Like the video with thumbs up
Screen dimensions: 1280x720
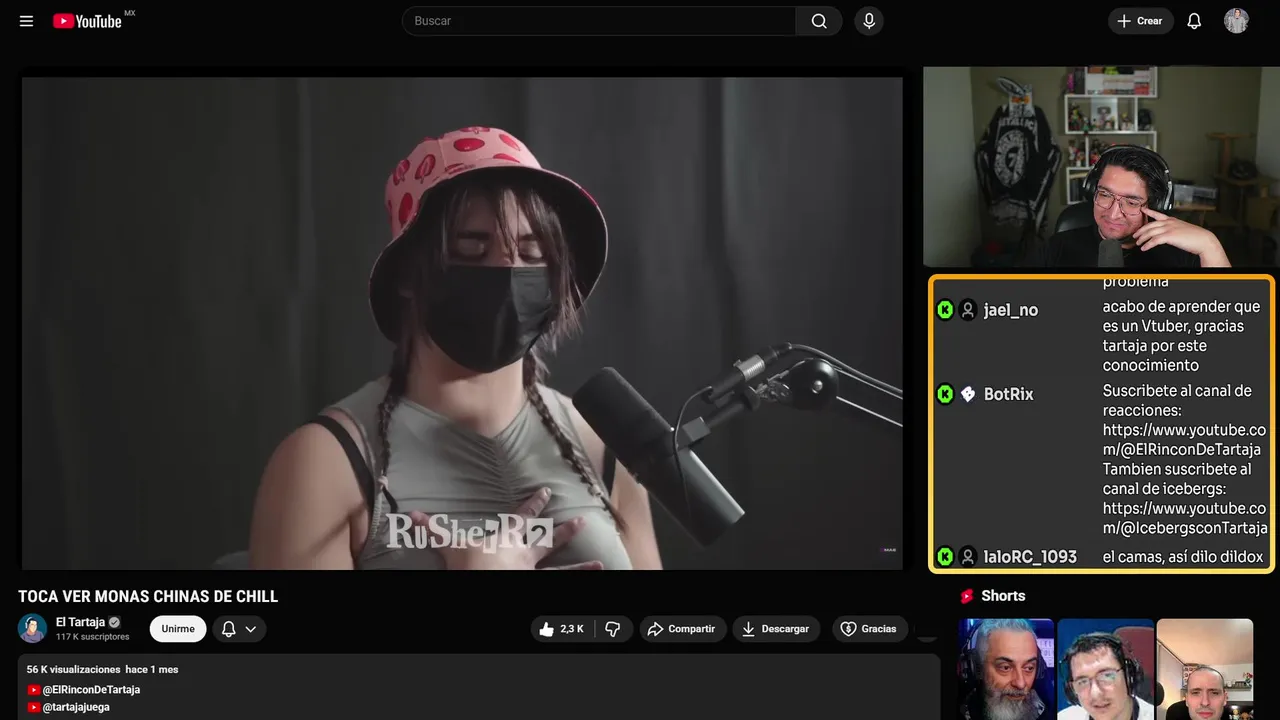[x=561, y=629]
